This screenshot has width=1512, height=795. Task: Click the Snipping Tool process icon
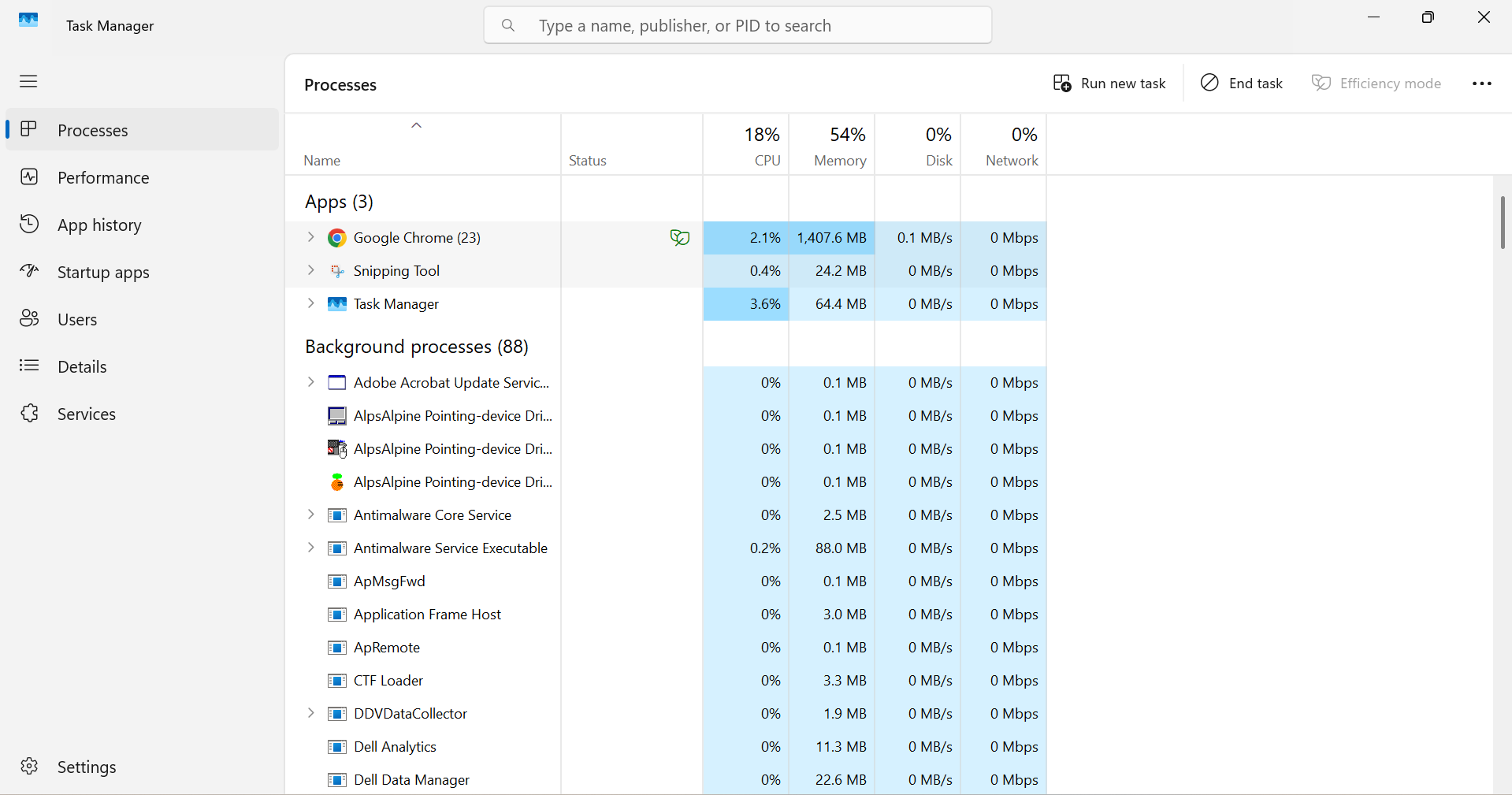click(337, 271)
